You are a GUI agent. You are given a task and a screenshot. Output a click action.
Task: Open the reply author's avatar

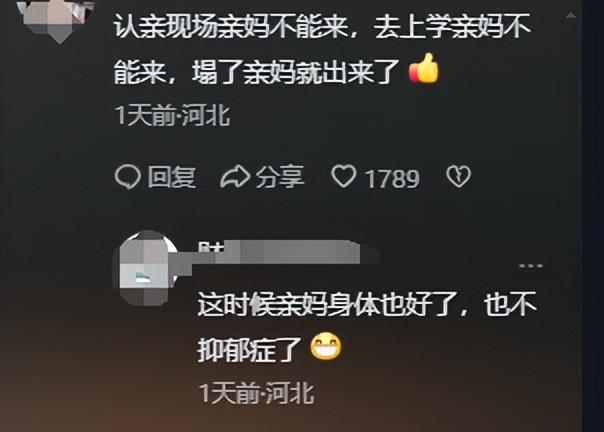point(145,268)
